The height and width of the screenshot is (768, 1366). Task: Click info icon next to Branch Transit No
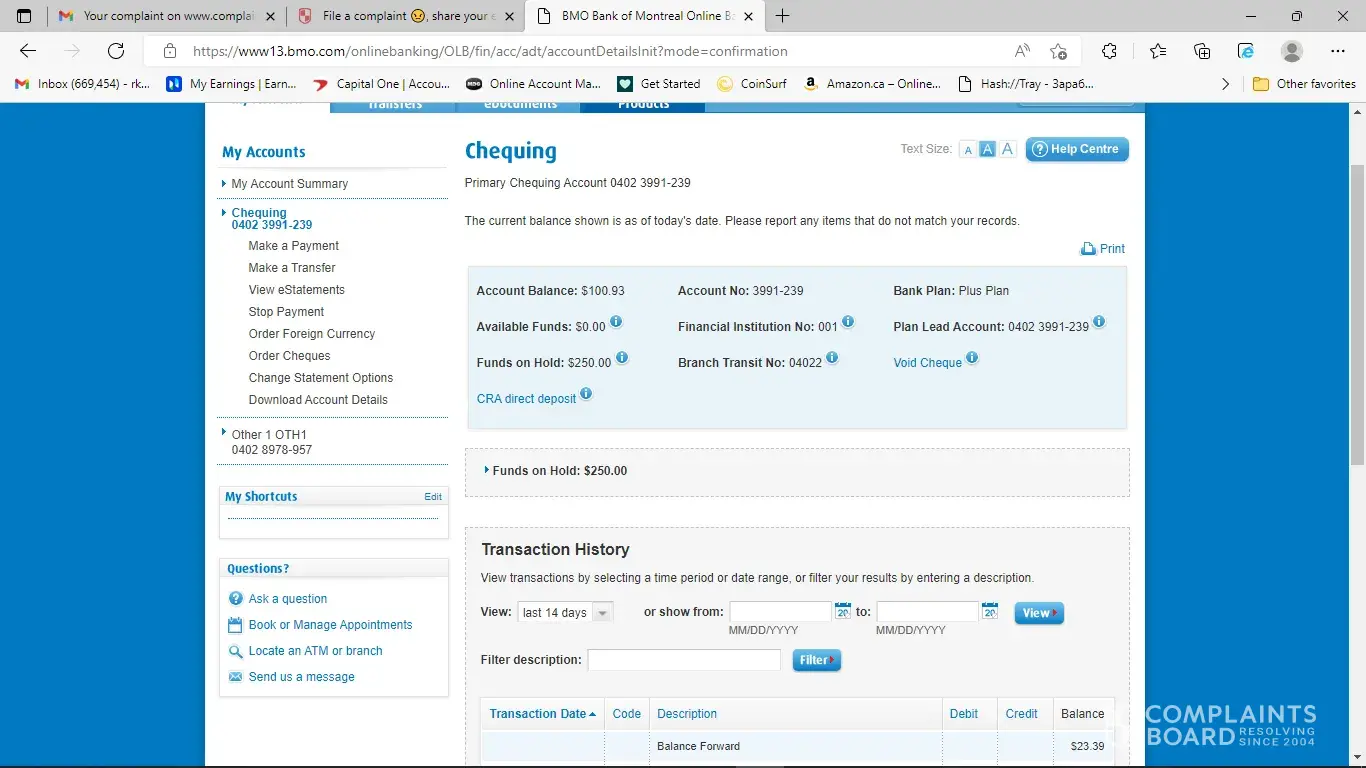click(x=832, y=358)
